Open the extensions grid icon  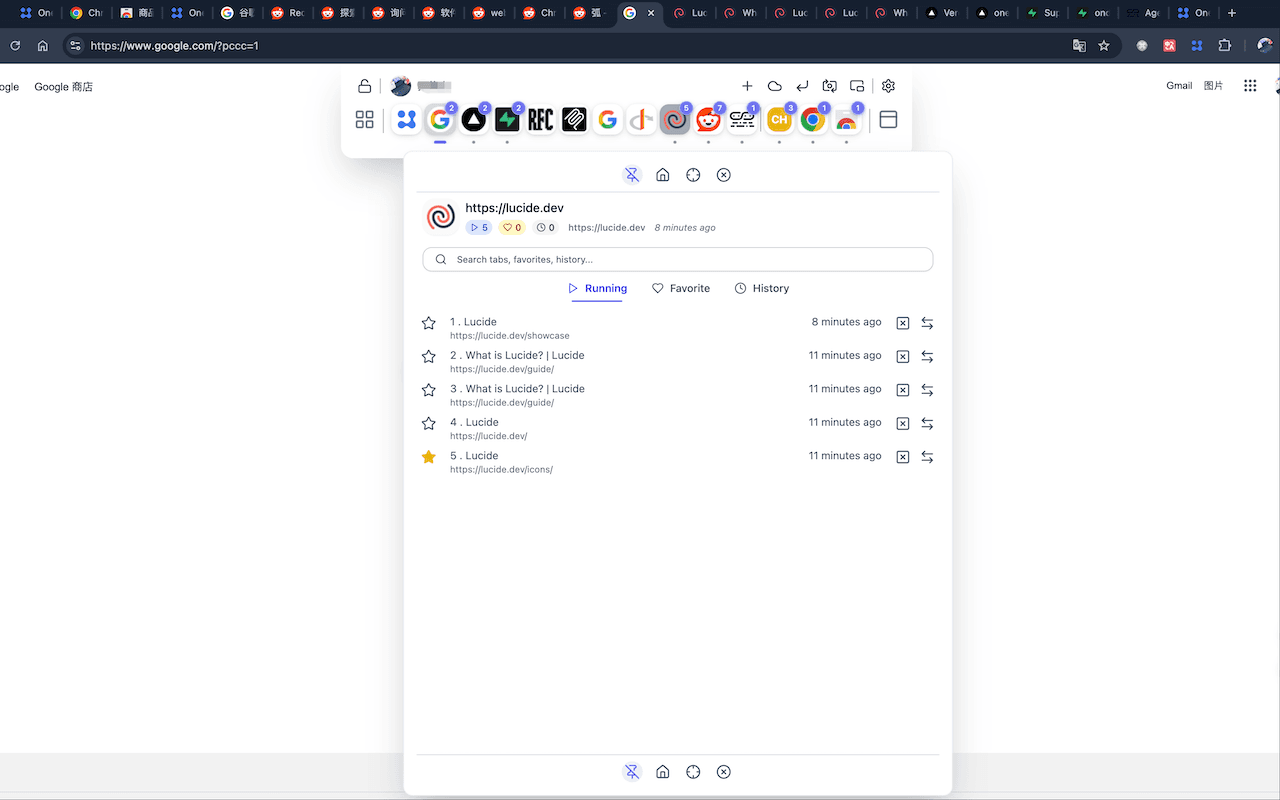pyautogui.click(x=364, y=119)
